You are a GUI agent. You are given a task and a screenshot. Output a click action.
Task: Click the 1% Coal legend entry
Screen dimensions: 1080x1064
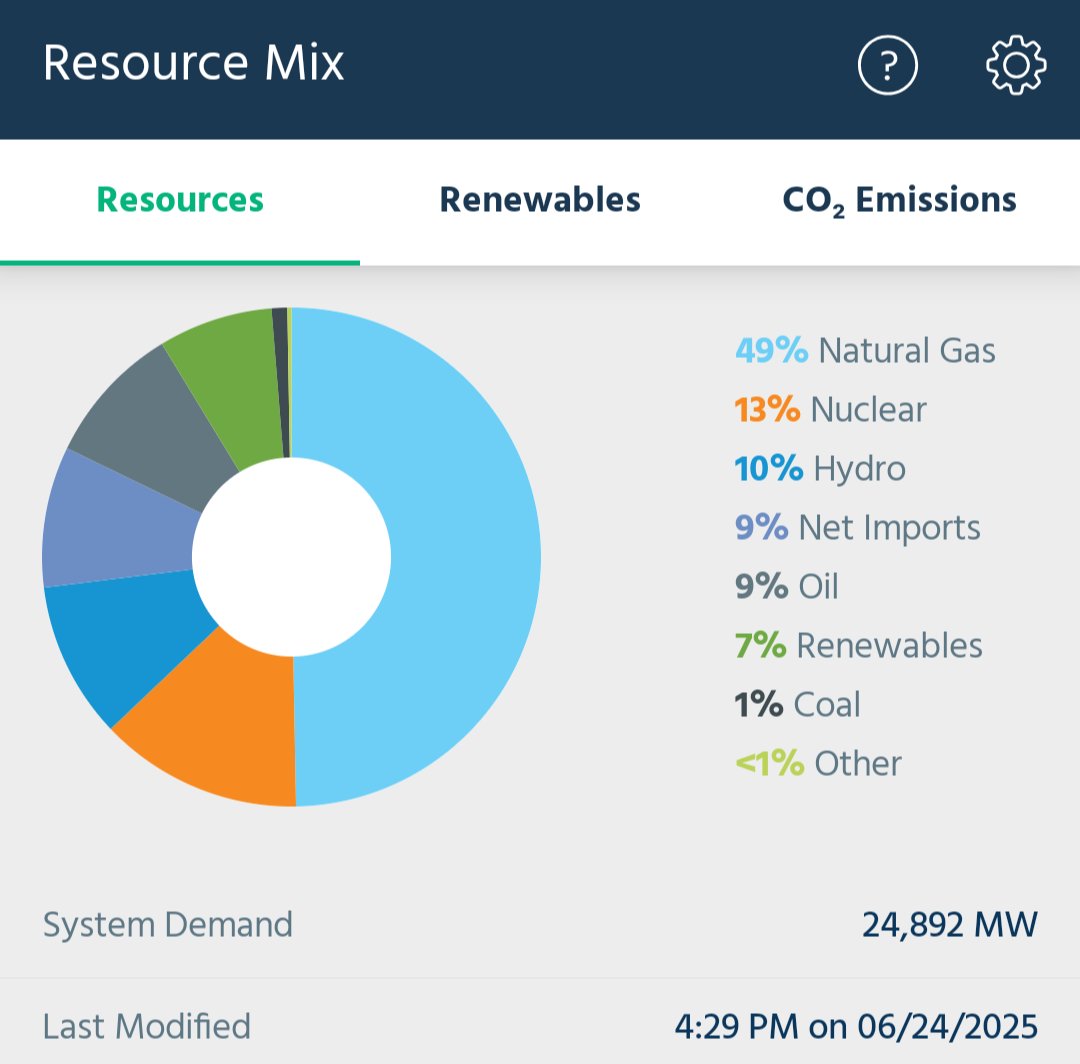pos(800,704)
